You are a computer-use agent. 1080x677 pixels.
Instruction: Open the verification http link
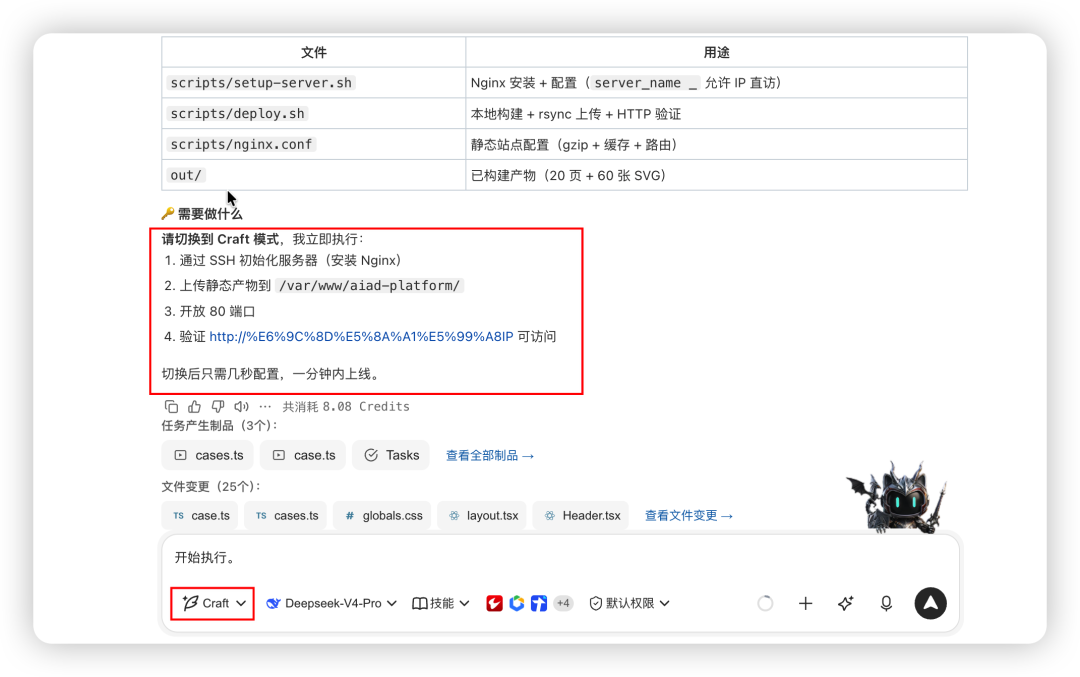[361, 336]
